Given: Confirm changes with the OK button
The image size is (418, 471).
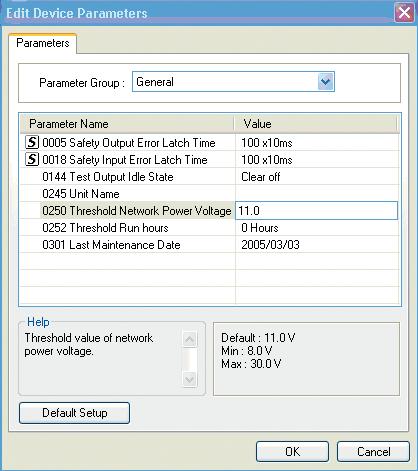Looking at the screenshot, I should coord(292,452).
